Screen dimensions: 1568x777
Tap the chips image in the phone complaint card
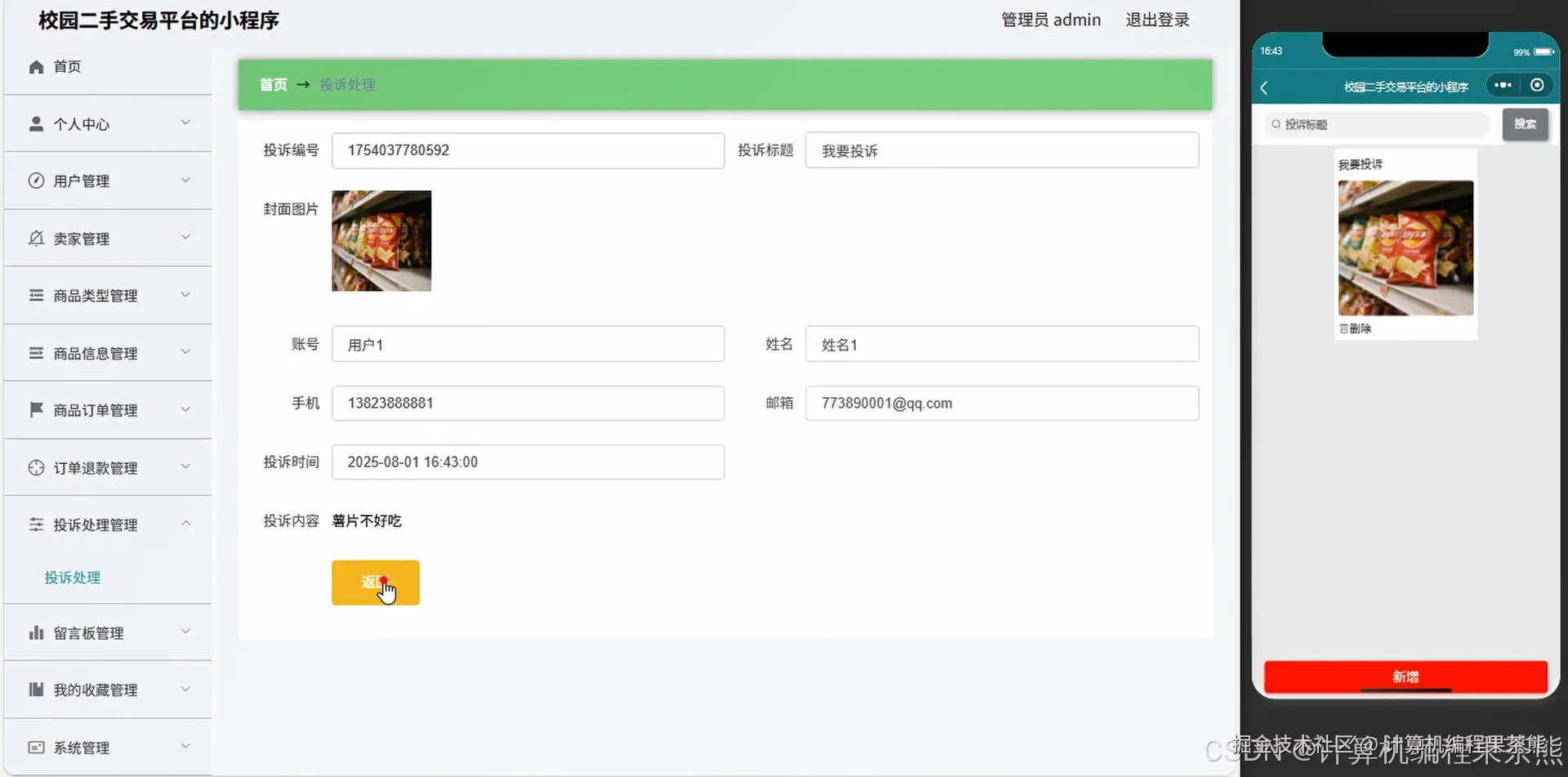pos(1405,248)
